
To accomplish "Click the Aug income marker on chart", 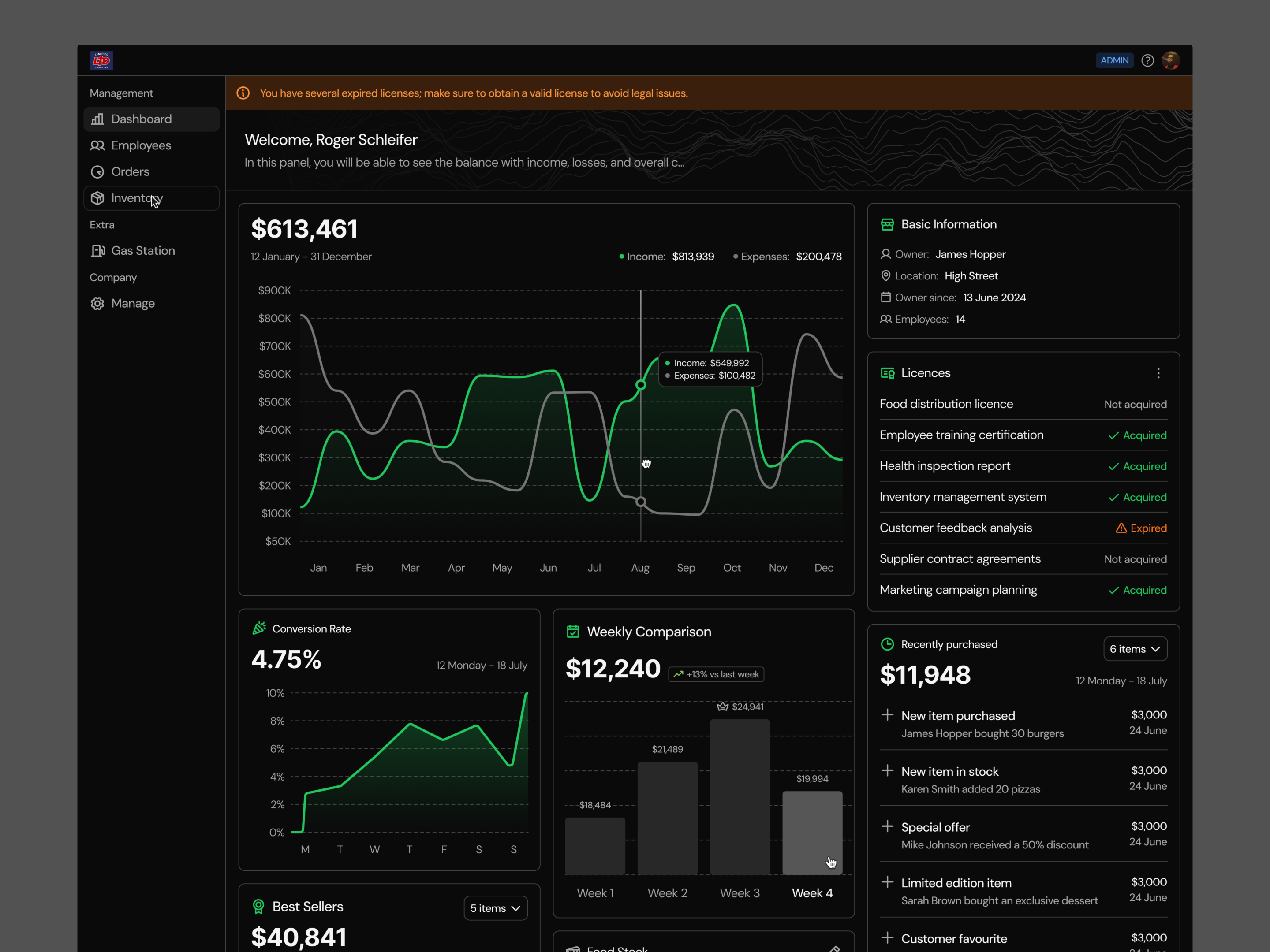I will pyautogui.click(x=641, y=385).
